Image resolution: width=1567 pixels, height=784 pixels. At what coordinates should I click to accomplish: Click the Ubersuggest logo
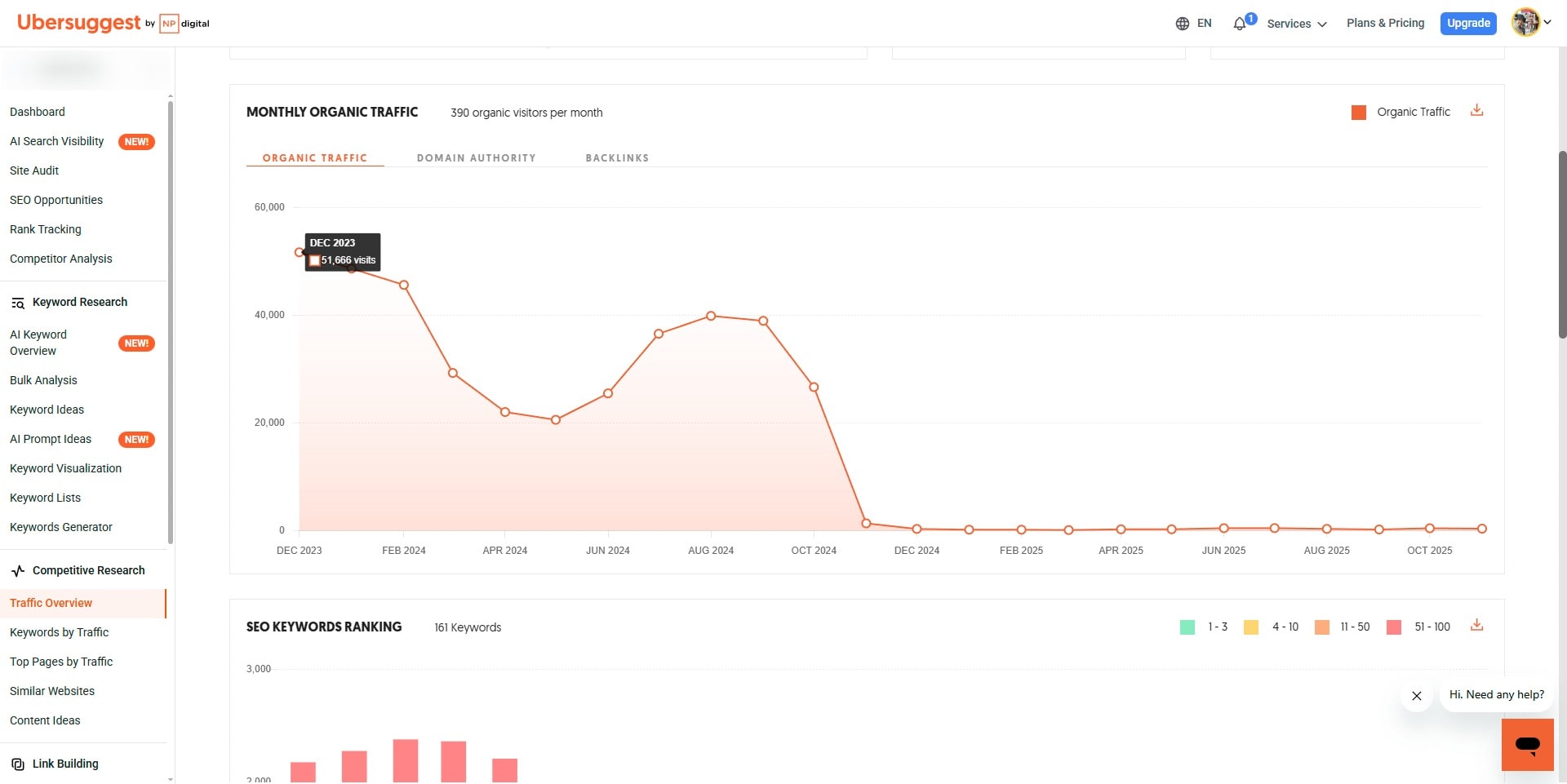[x=78, y=22]
